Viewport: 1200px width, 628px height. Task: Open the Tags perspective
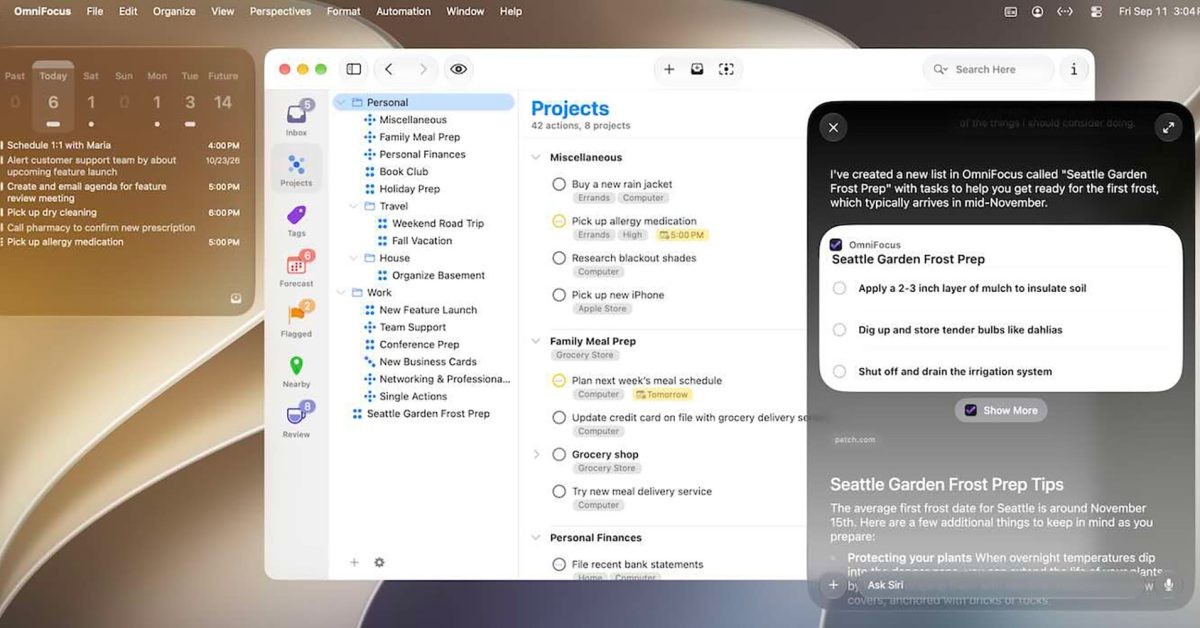click(x=296, y=219)
